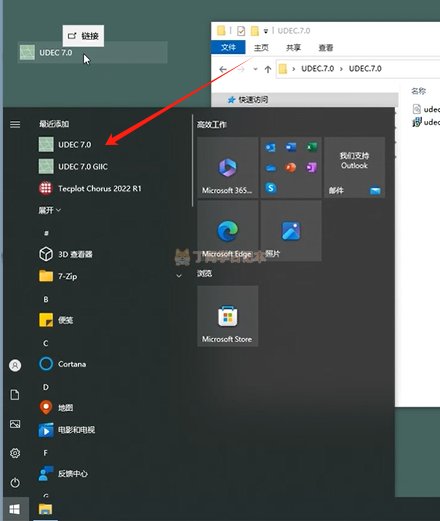Jump to letter B section header
The height and width of the screenshot is (521, 440).
pyautogui.click(x=46, y=299)
